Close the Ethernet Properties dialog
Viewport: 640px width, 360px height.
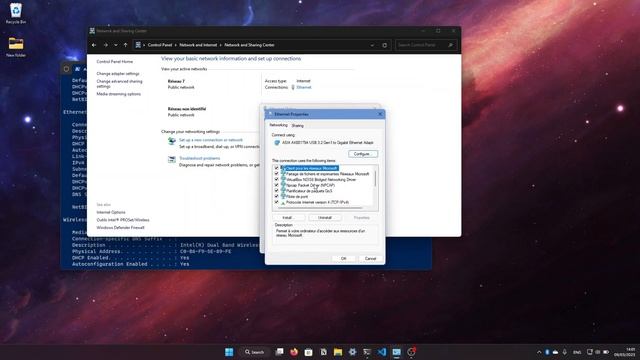click(380, 114)
